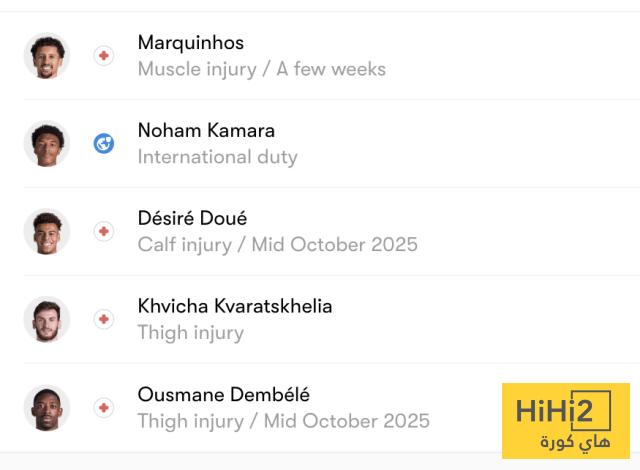Click Désiré Doué's player avatar photo
The height and width of the screenshot is (470, 640).
point(46,232)
